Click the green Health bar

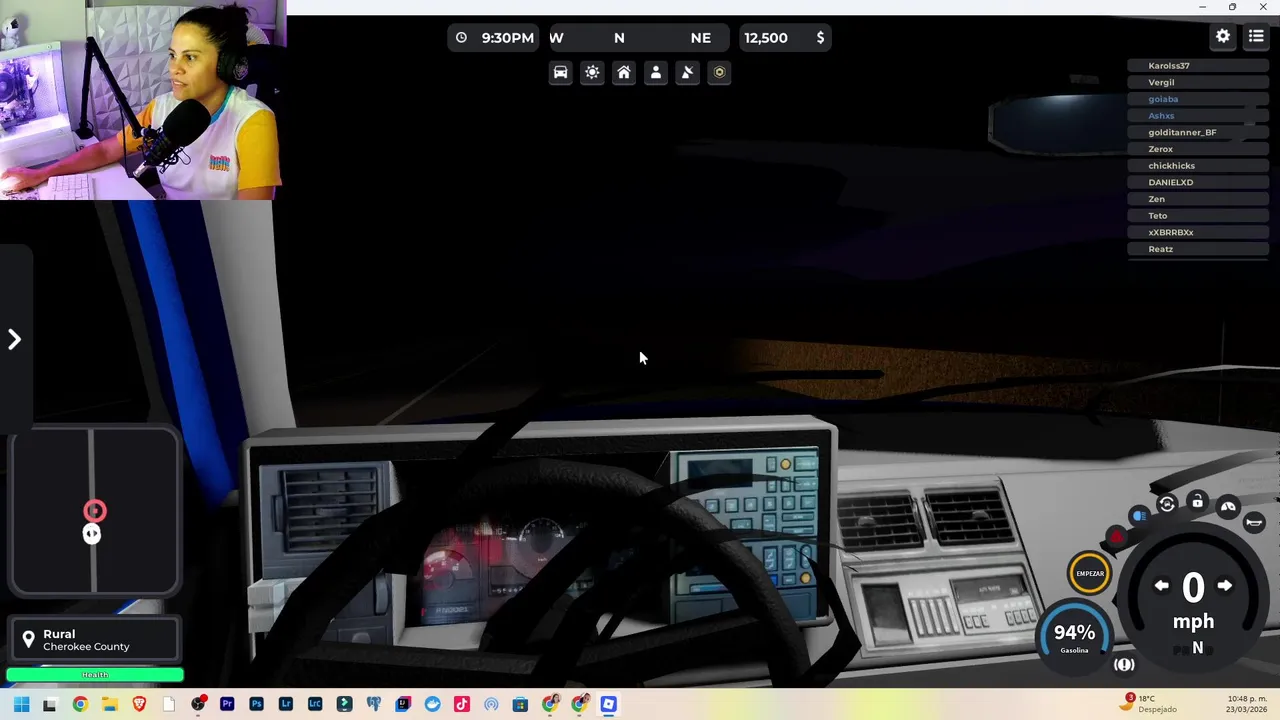tap(95, 675)
